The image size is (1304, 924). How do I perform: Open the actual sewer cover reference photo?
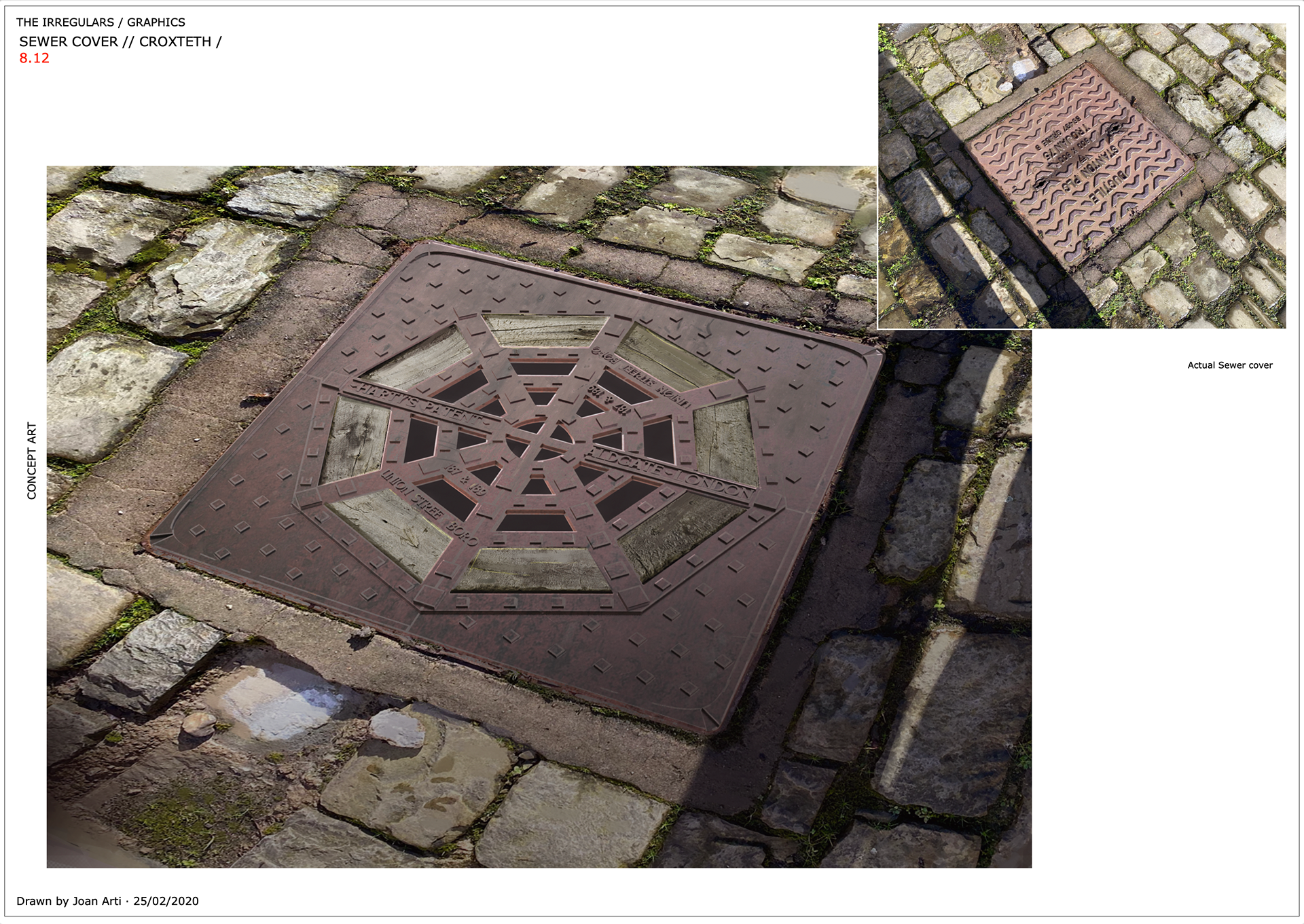(1082, 176)
